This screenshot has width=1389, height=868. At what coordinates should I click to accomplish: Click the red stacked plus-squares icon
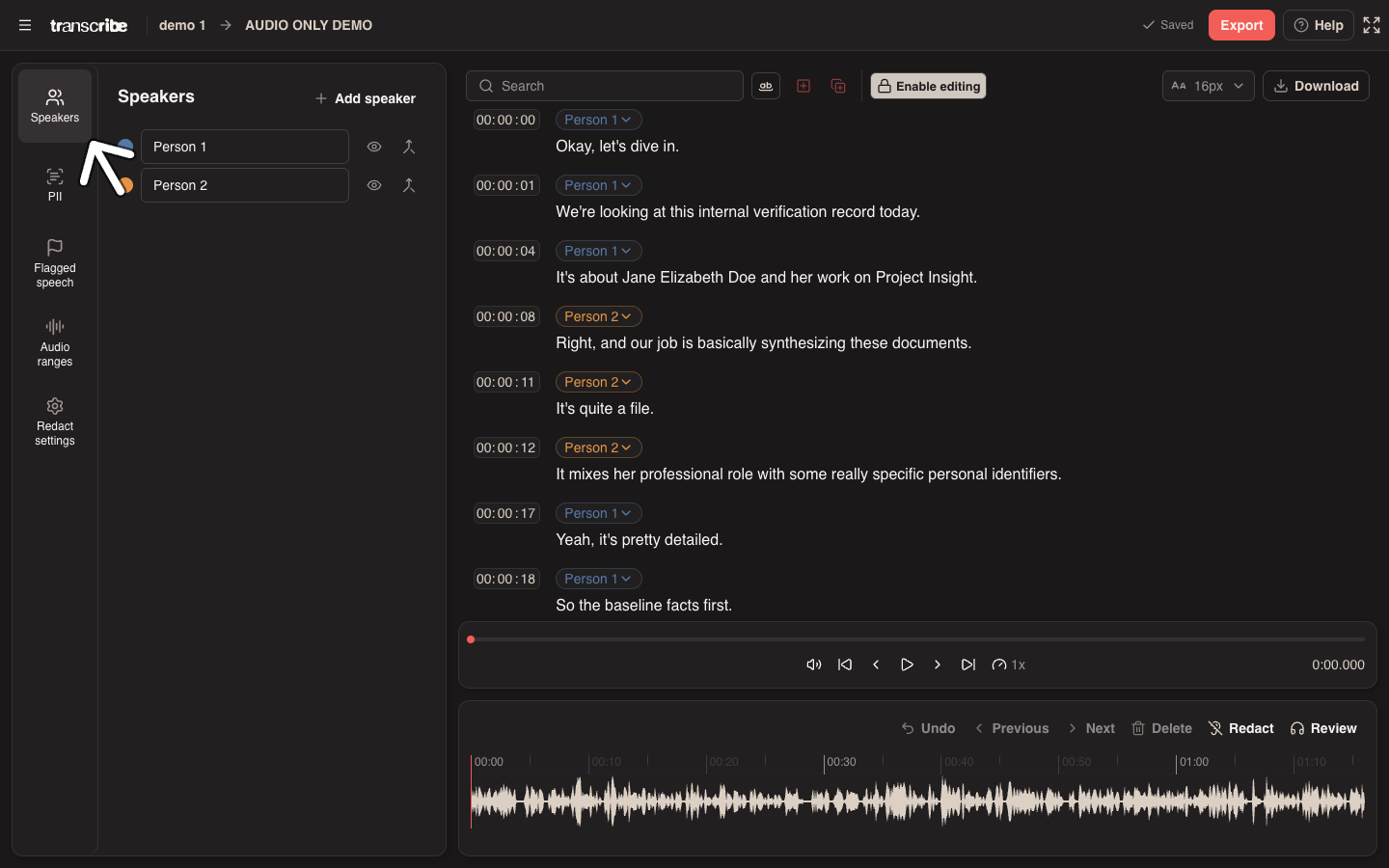[838, 86]
